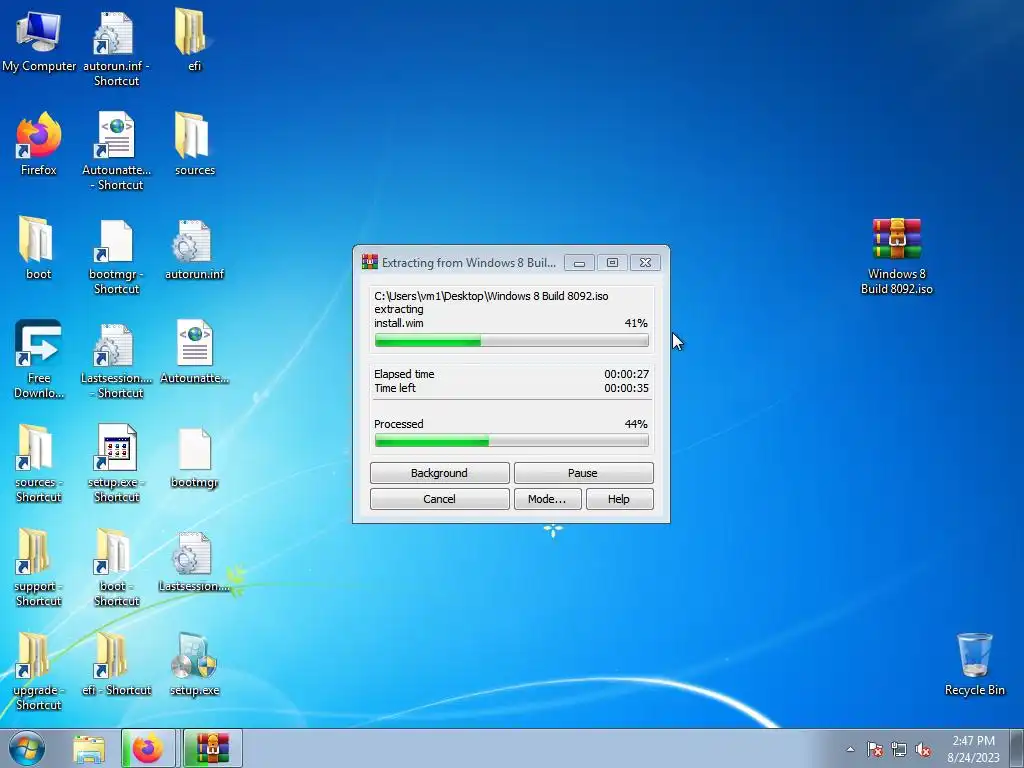Click WinRAR icon in extraction dialog title

[370, 262]
